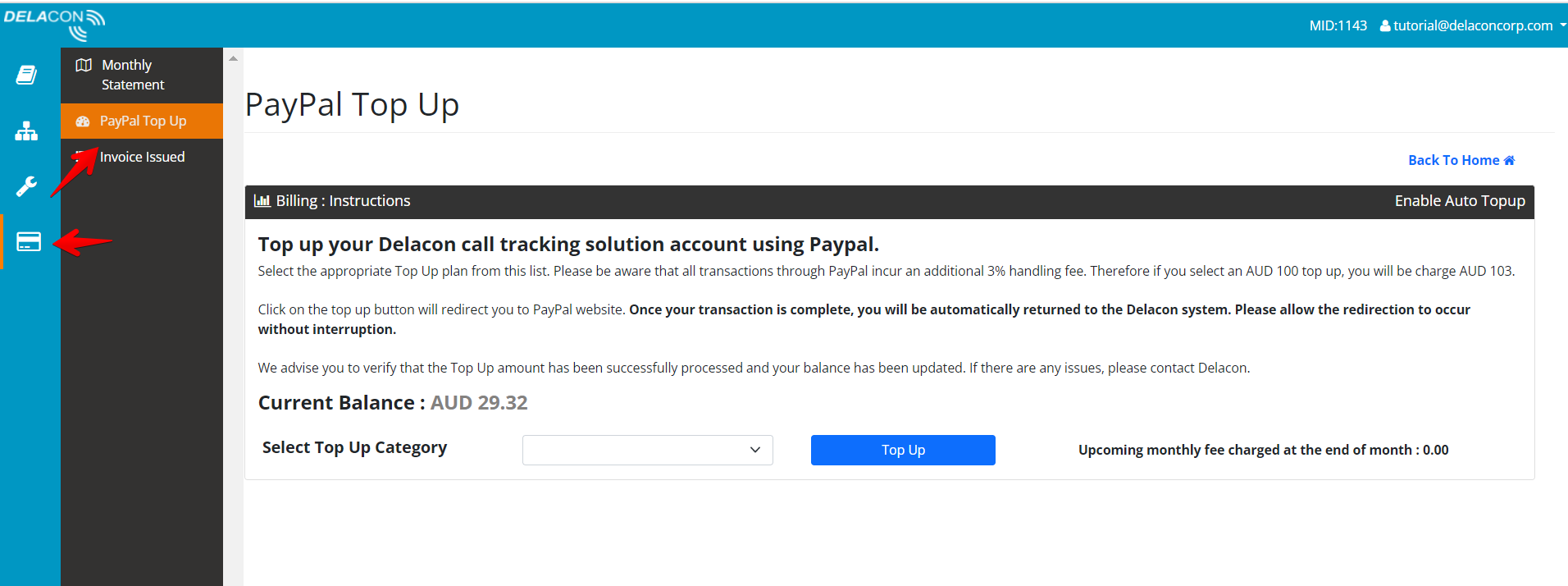Viewport: 1568px width, 586px height.
Task: Click the blue Top Up button
Action: 903,450
